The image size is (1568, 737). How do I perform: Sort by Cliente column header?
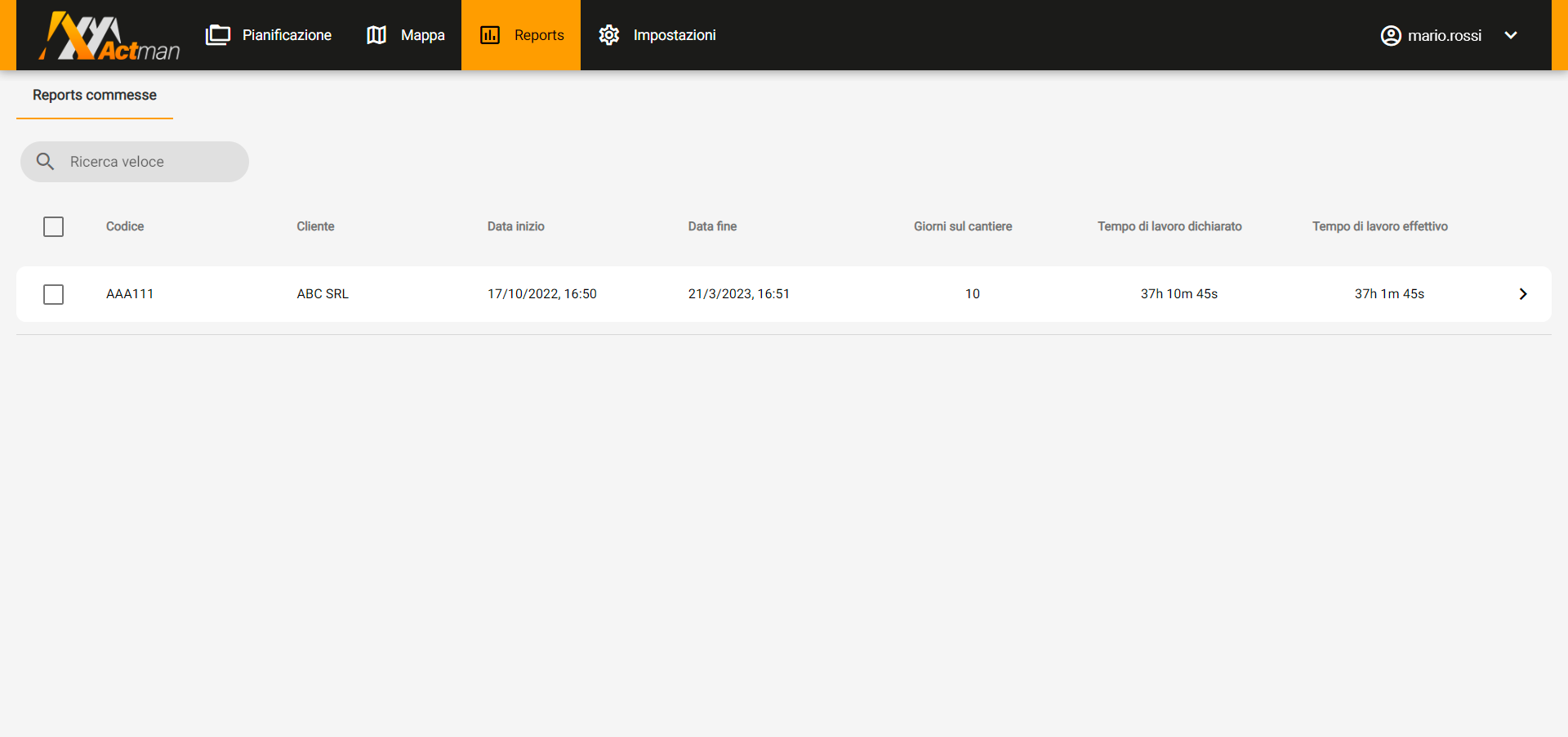coord(315,226)
